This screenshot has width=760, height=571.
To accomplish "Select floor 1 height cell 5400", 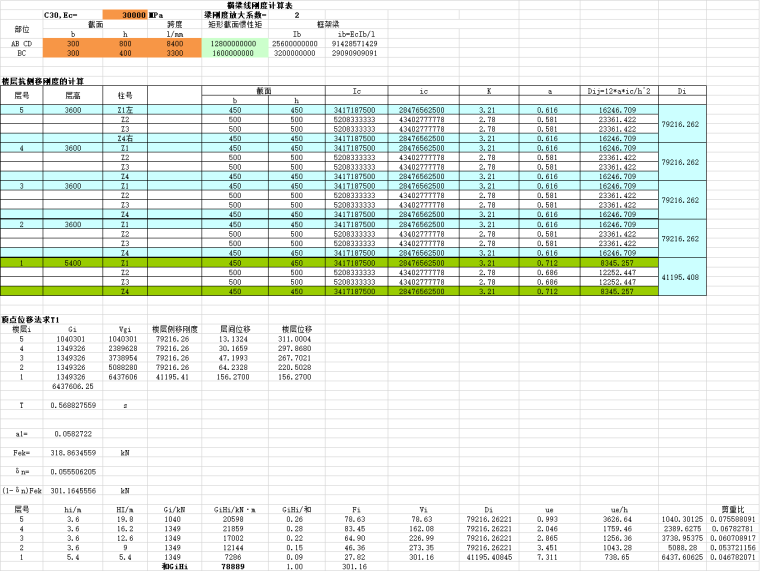I will pos(73,263).
